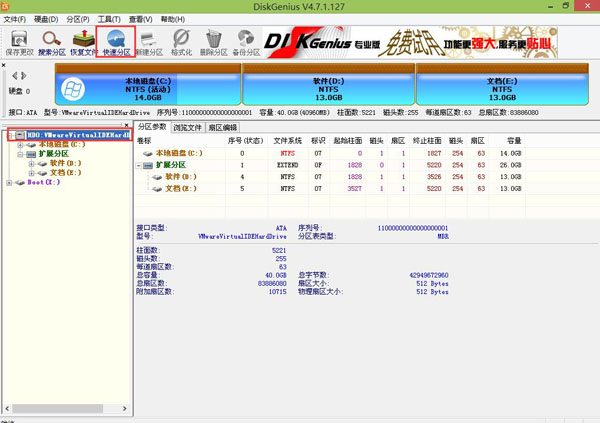This screenshot has width=600, height=423.
Task: Click the New Partition (新建分区) toolbar icon
Action: pyautogui.click(x=150, y=41)
